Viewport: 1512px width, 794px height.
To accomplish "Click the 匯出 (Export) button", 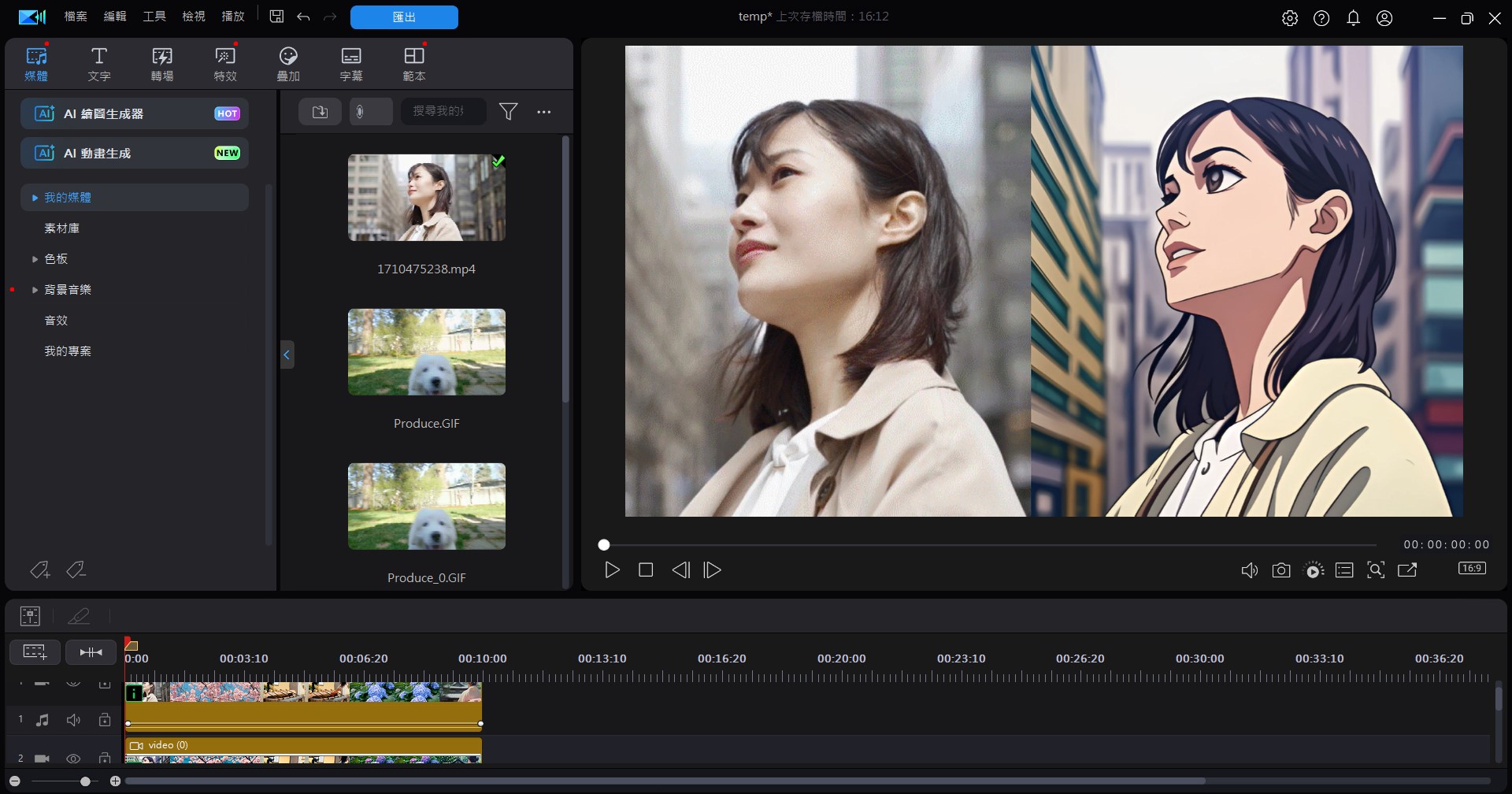I will coord(404,17).
